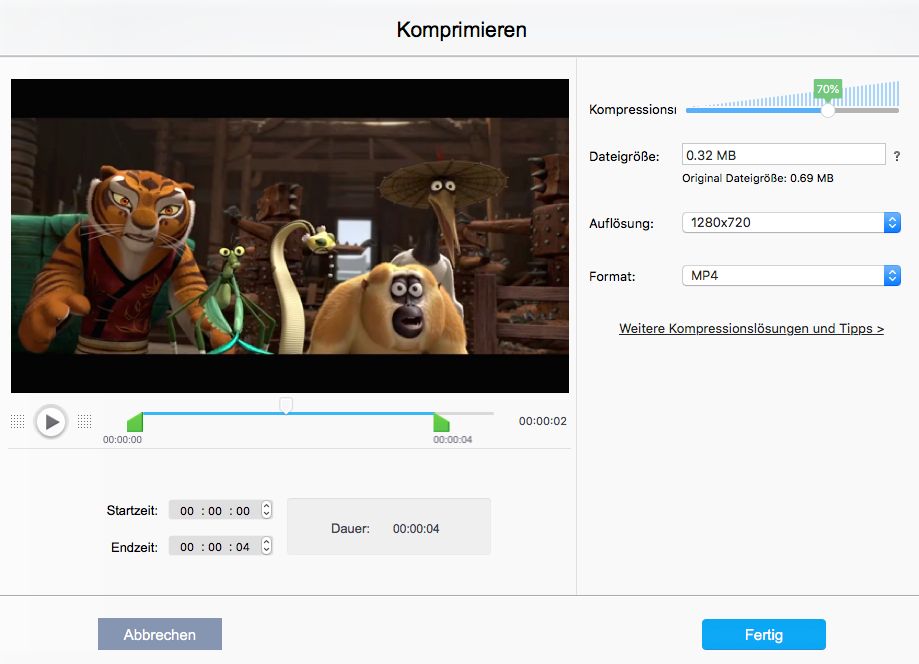This screenshot has width=919, height=664.
Task: Click the Dauer 00:00:04 value
Action: point(416,529)
